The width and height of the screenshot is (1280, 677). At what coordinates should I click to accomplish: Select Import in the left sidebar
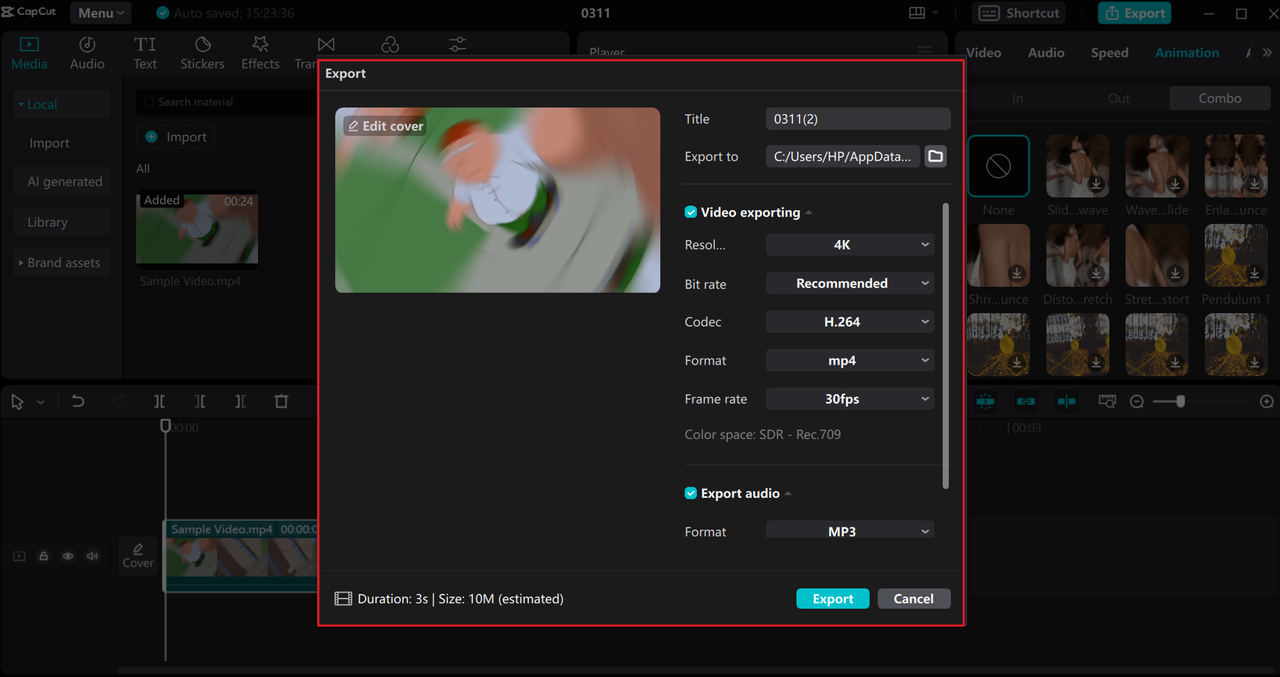coord(49,143)
